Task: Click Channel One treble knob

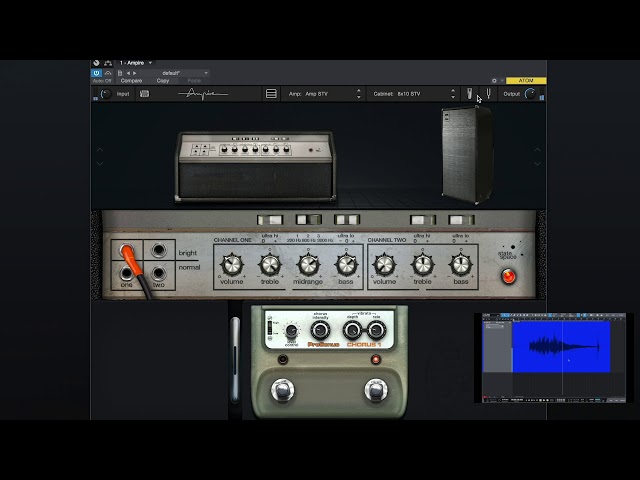Action: pos(270,265)
